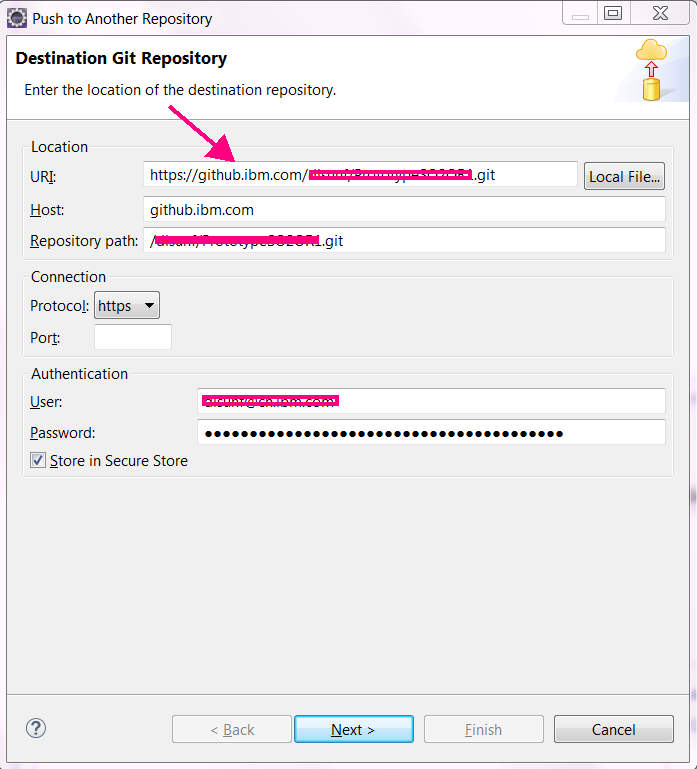Viewport: 697px width, 769px height.
Task: Click the Destination Git Repository heading
Action: click(x=121, y=58)
